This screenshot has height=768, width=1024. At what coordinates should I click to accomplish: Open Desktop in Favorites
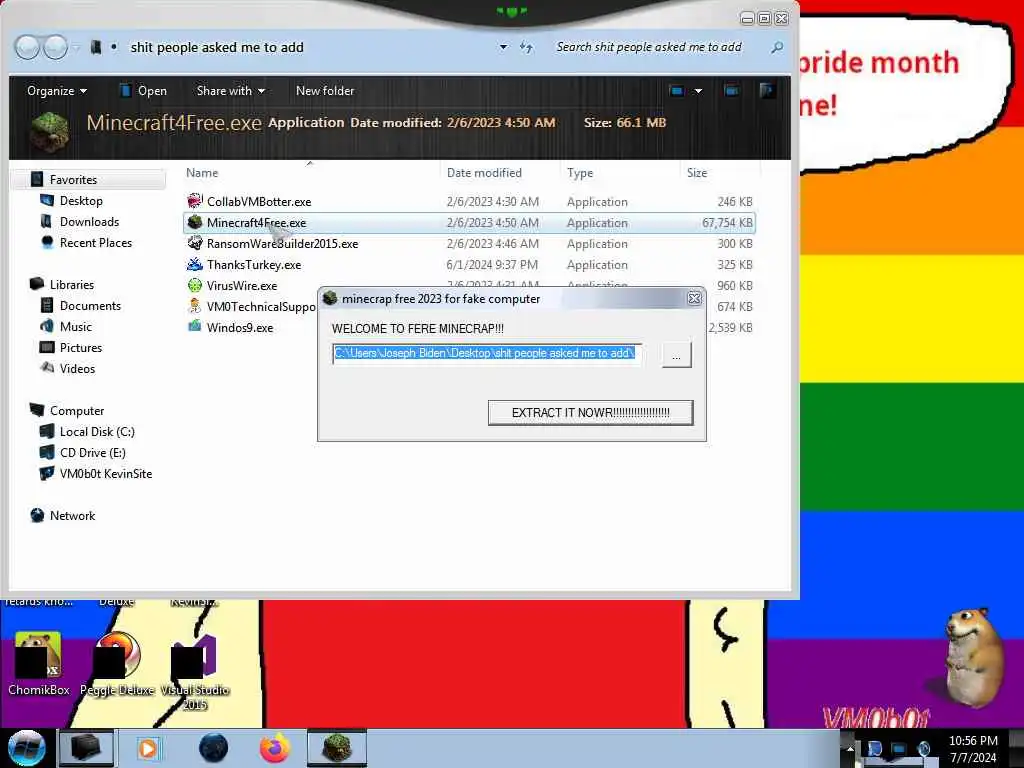coord(81,200)
